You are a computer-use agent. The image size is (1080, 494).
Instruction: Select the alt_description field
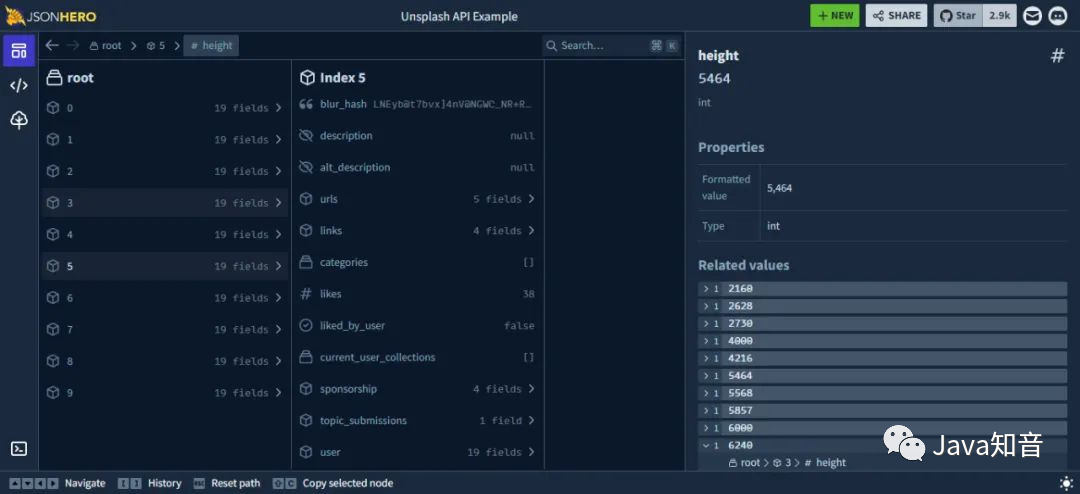[417, 167]
